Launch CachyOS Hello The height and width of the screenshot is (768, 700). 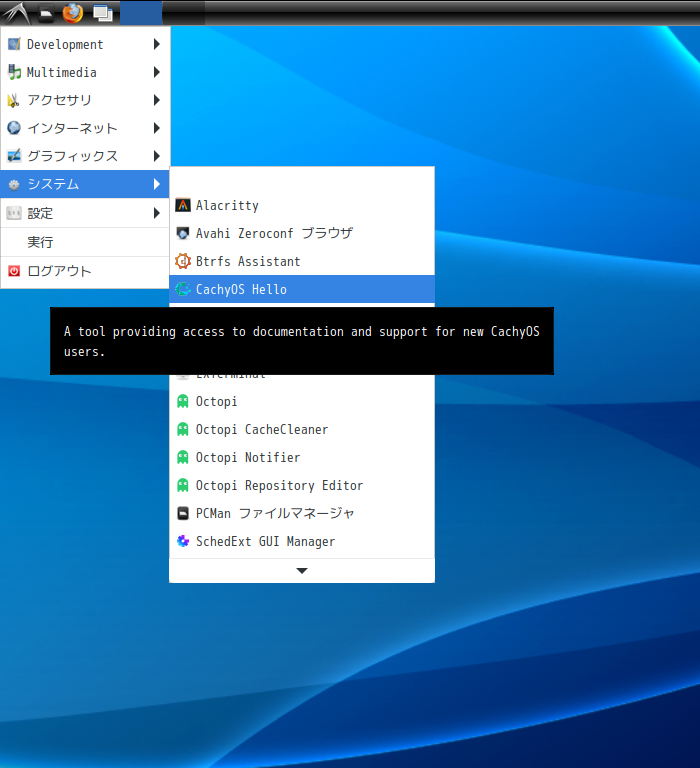click(302, 289)
